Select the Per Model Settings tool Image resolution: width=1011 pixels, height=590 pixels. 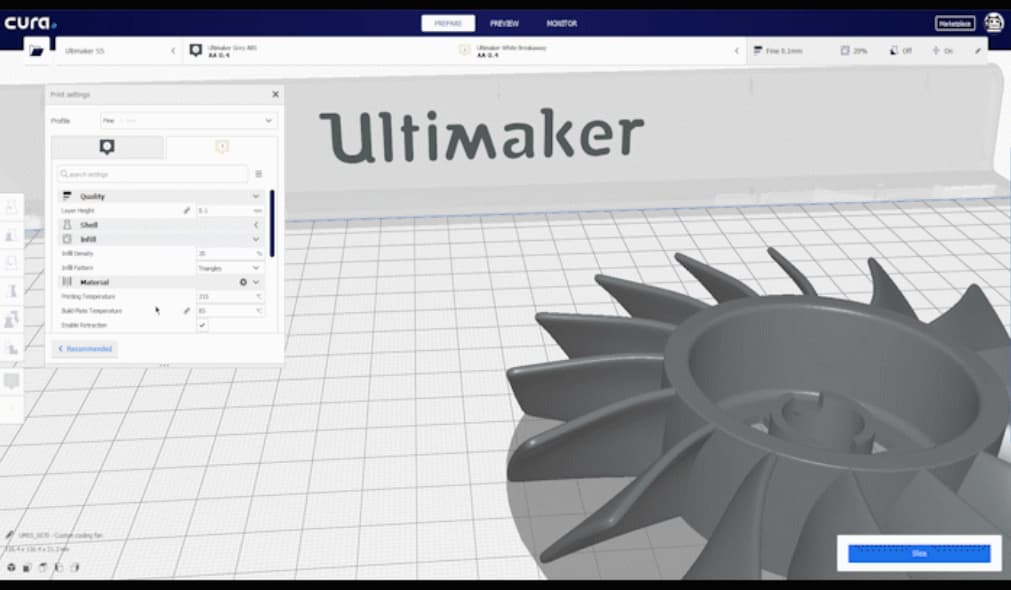click(x=11, y=320)
